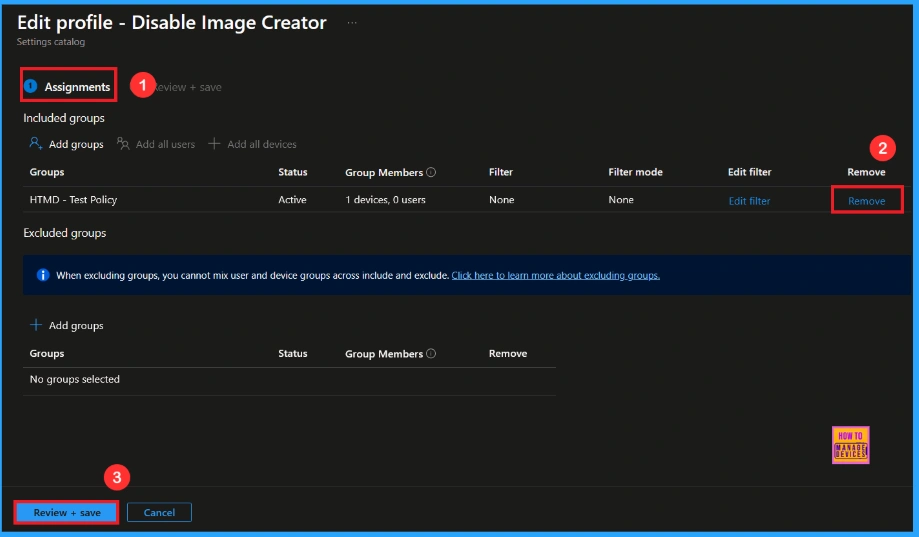Open the learn more about excluding groups link
This screenshot has height=537, width=919.
556,276
